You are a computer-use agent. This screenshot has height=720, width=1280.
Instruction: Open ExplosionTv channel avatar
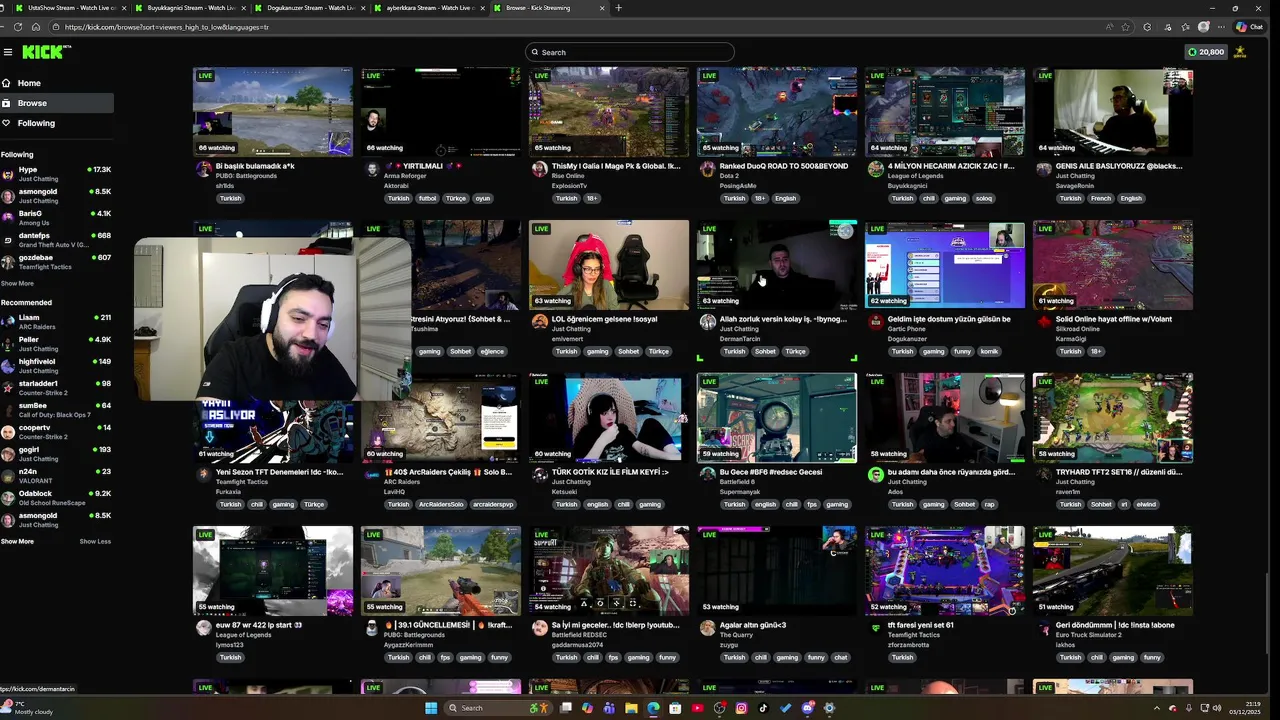pyautogui.click(x=540, y=169)
